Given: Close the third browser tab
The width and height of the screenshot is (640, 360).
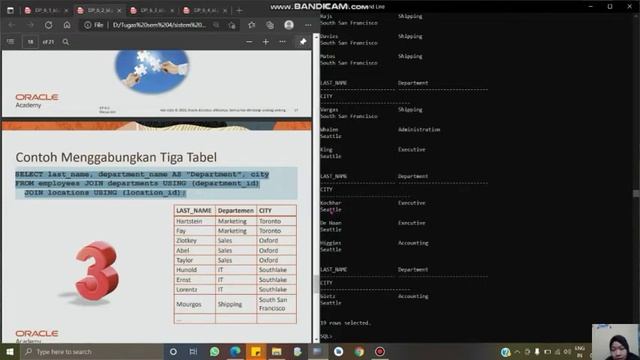Looking at the screenshot, I should [172, 10].
